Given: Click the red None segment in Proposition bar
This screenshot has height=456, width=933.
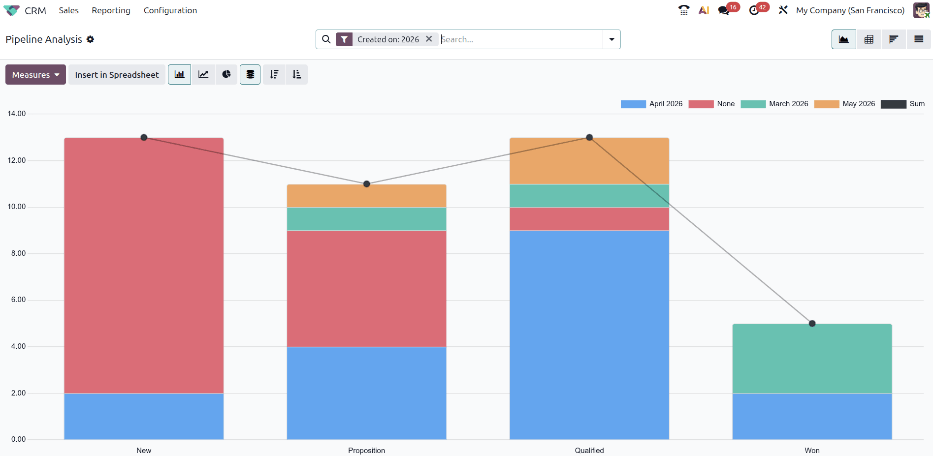Looking at the screenshot, I should 367,289.
